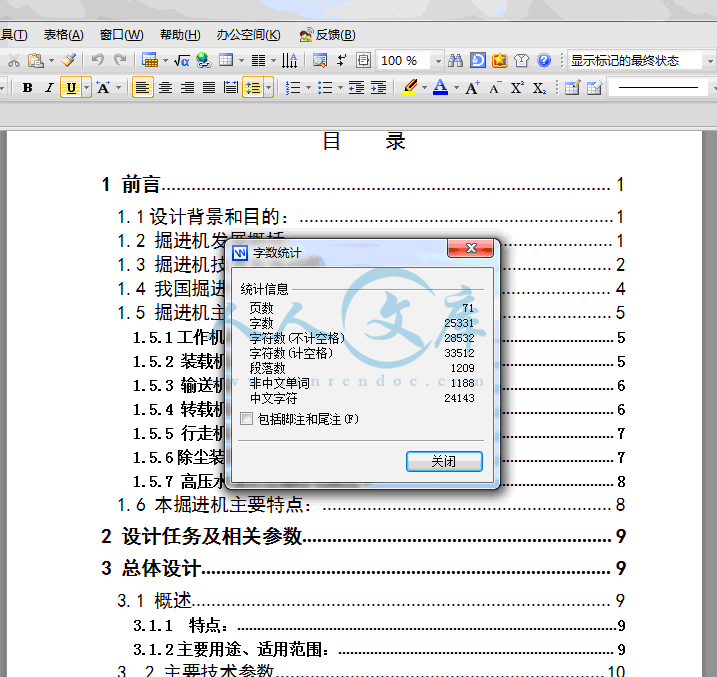The height and width of the screenshot is (677, 717).
Task: Click the line style selector box
Action: click(x=658, y=87)
